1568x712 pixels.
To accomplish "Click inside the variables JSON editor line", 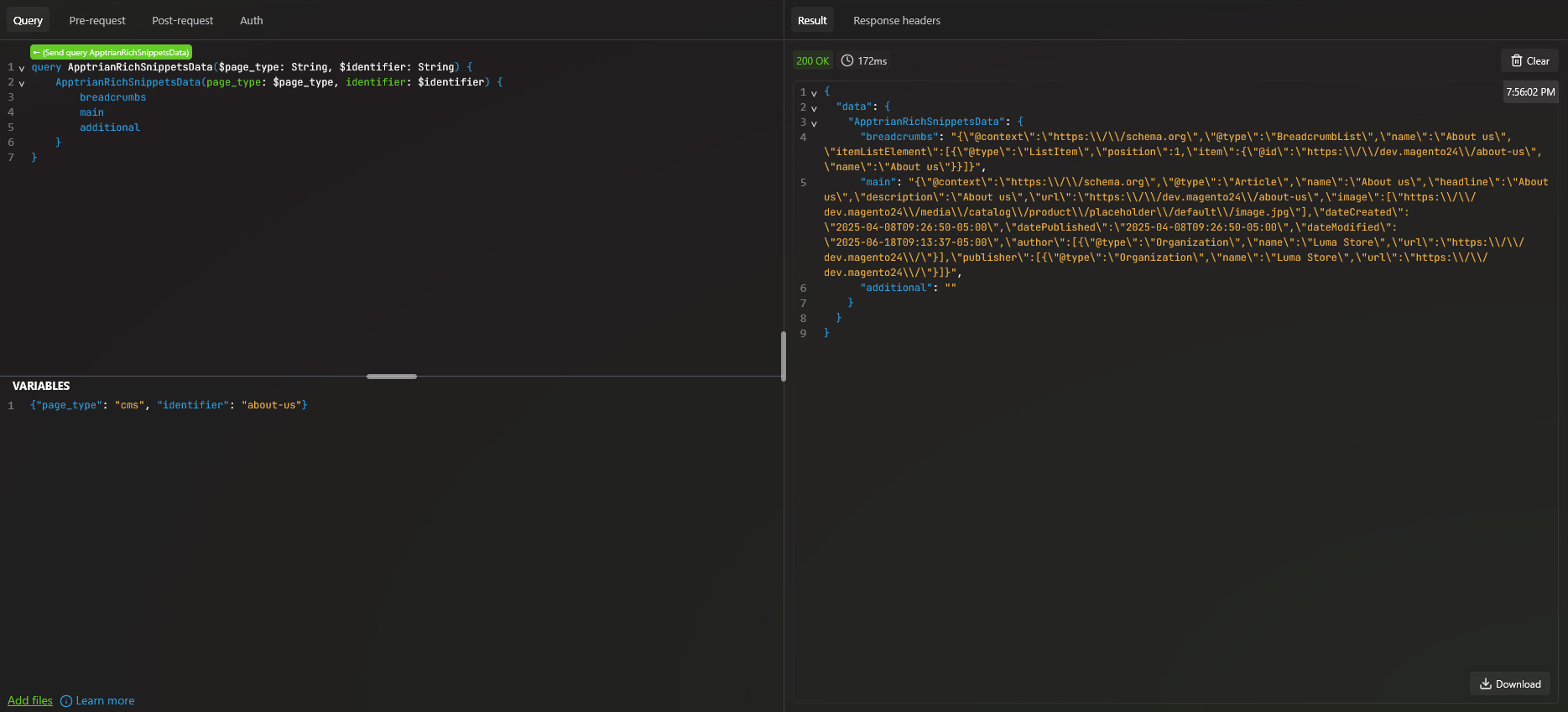I will (405, 405).
